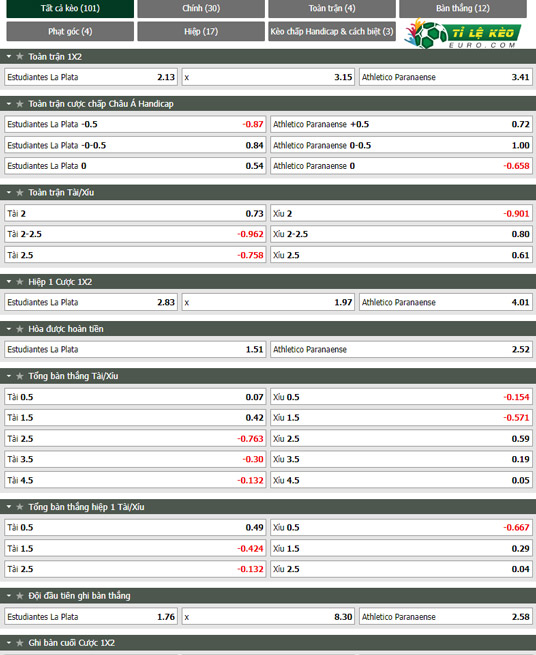
Task: Choose total goals Tài 0.5 at 0.07
Action: pyautogui.click(x=135, y=397)
